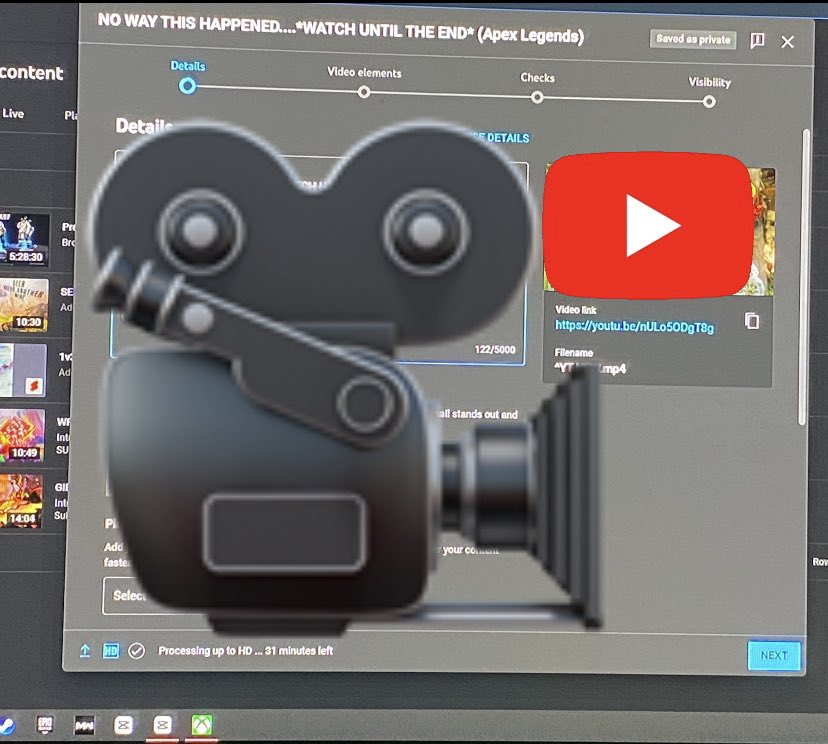Click the 'content' page heading
Screen dimensions: 828x744
[x=32, y=73]
